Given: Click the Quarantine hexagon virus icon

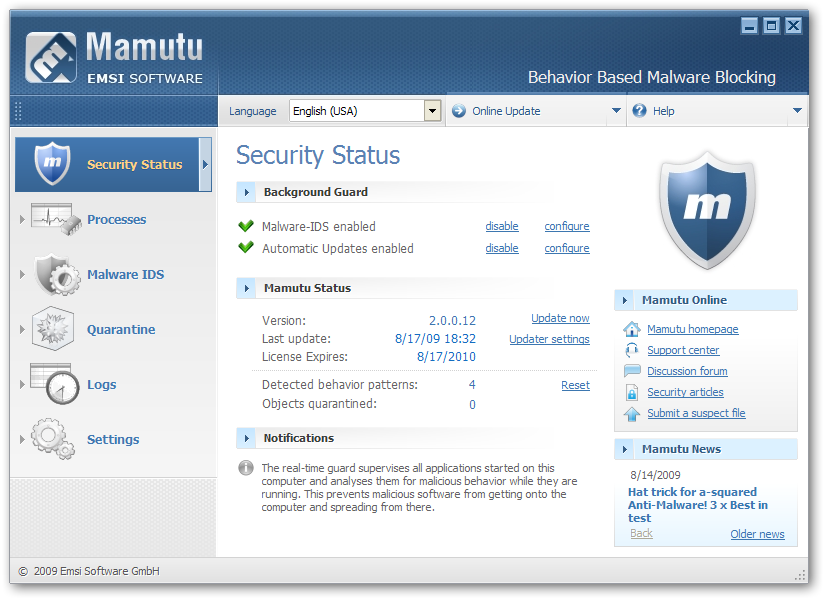Looking at the screenshot, I should (52, 329).
